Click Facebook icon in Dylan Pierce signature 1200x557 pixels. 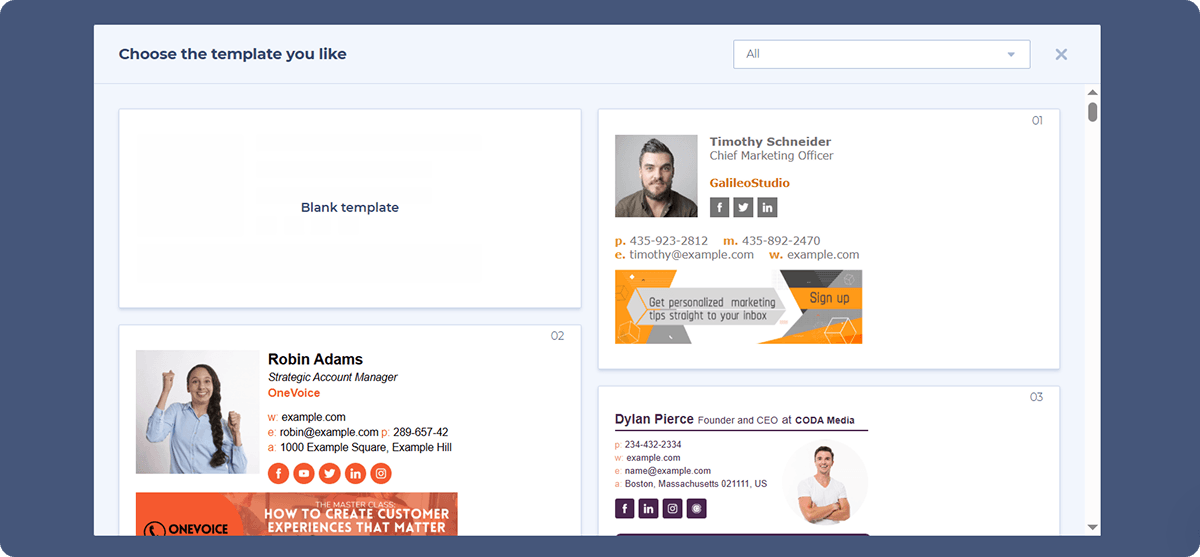click(x=625, y=509)
